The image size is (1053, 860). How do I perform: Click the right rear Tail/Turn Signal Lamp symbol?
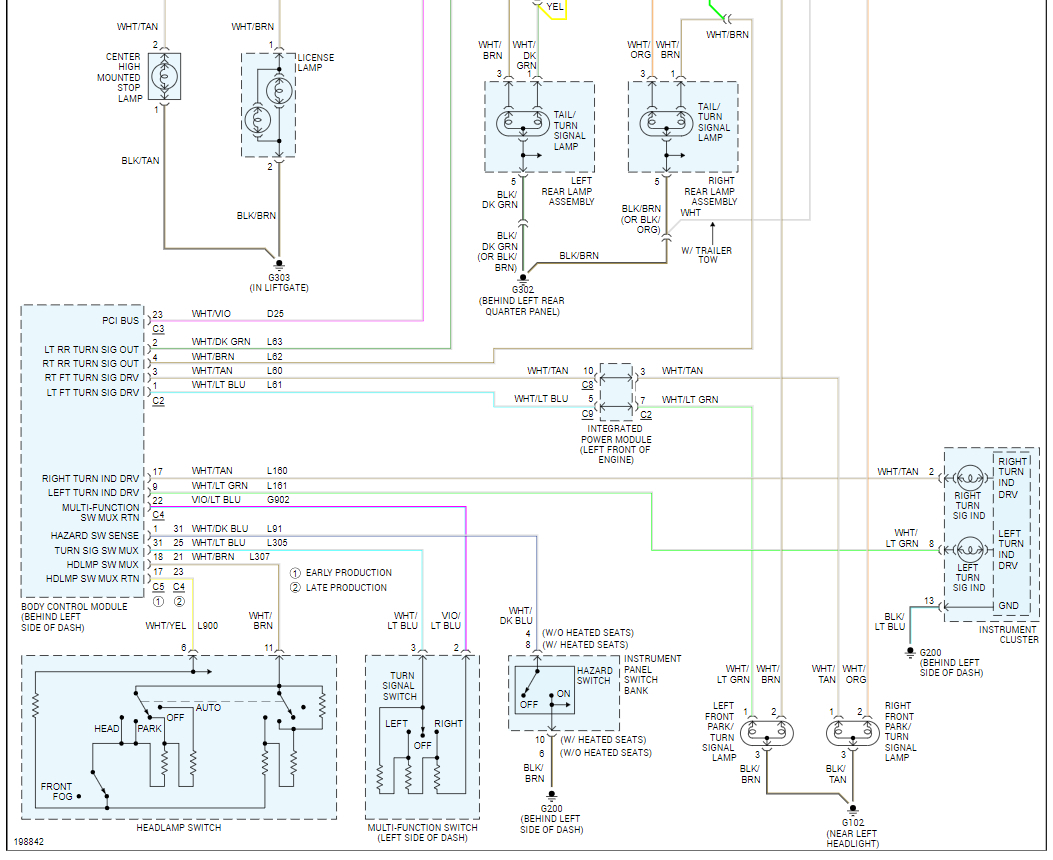coord(666,123)
